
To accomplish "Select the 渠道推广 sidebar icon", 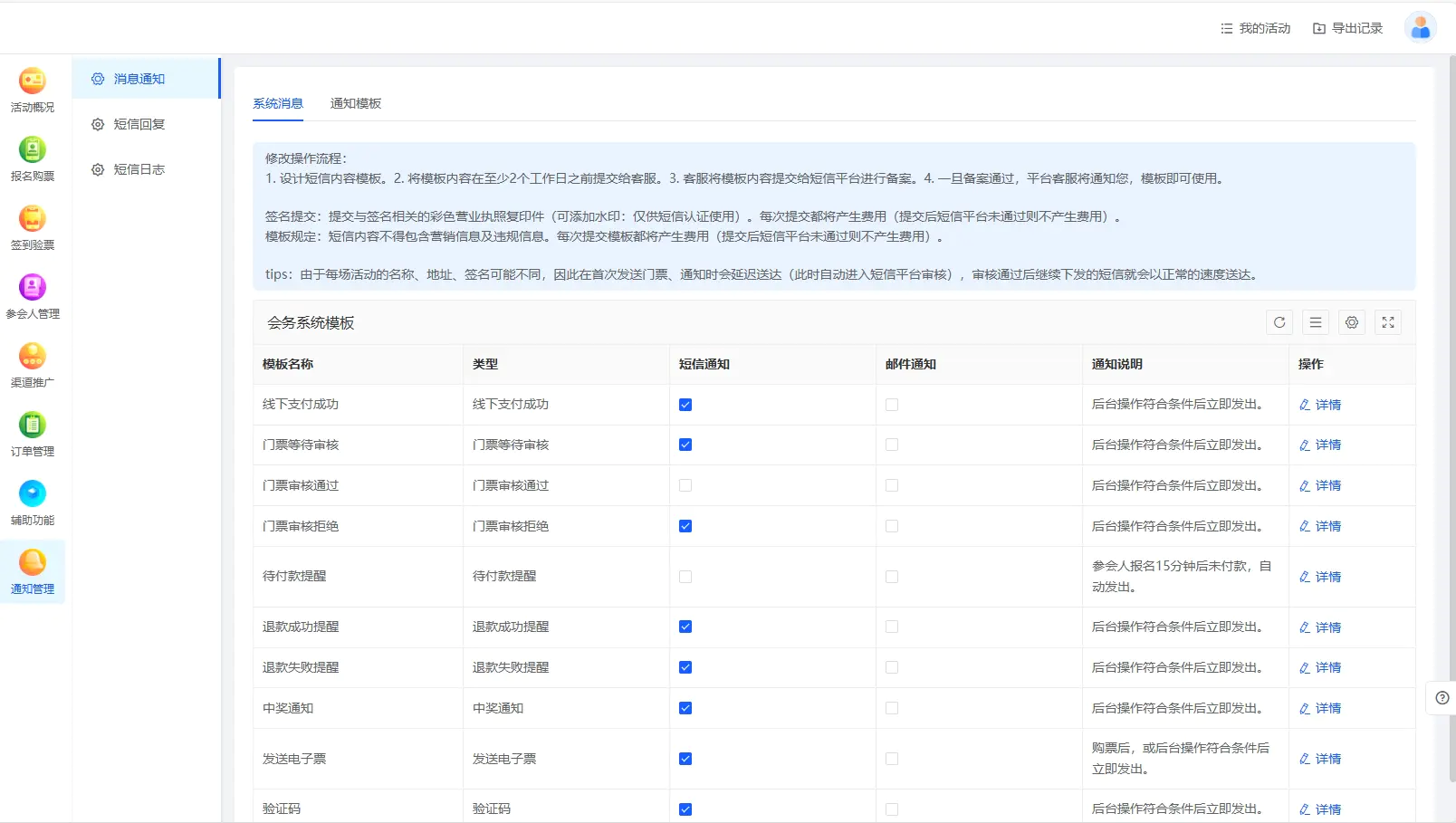I will [33, 365].
